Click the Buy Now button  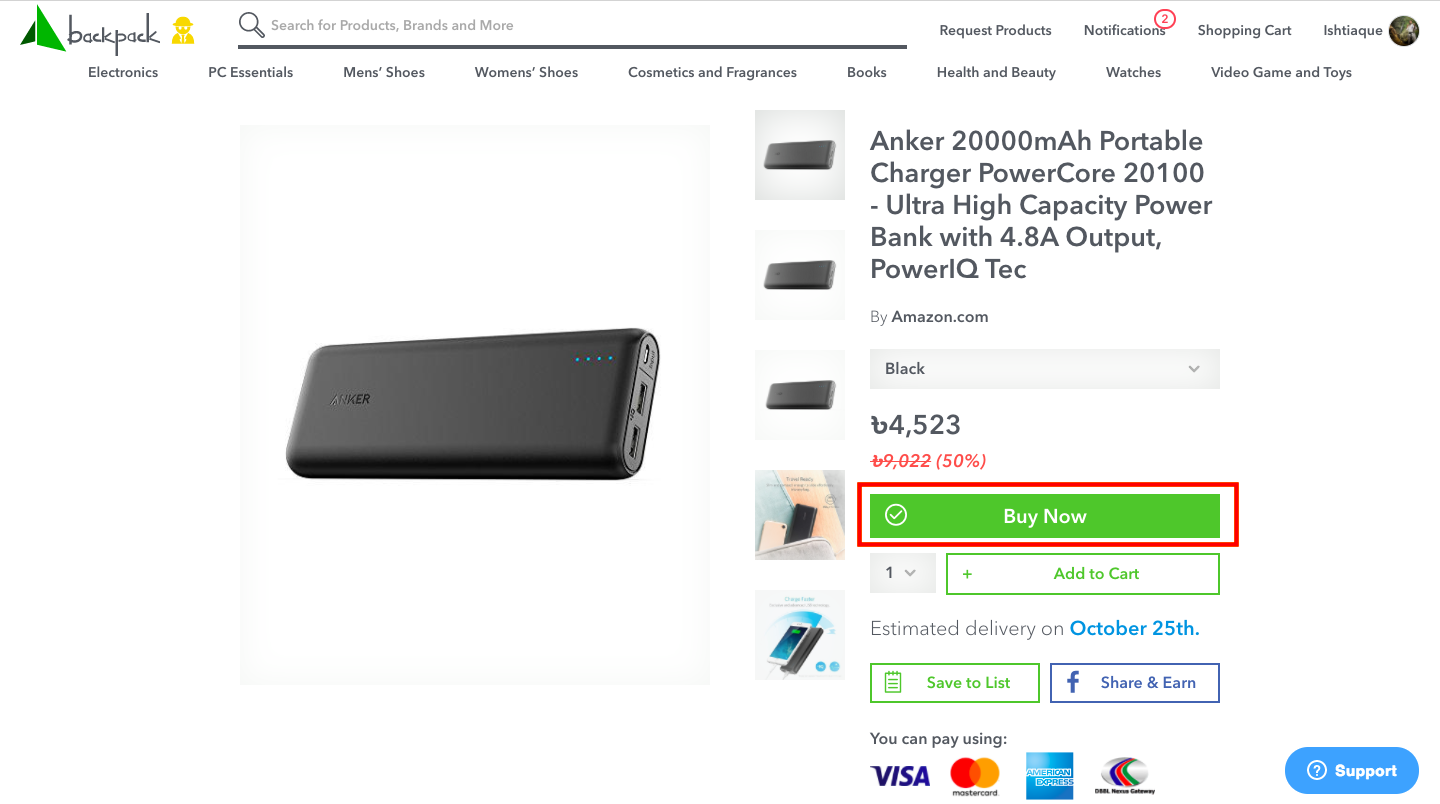1045,516
